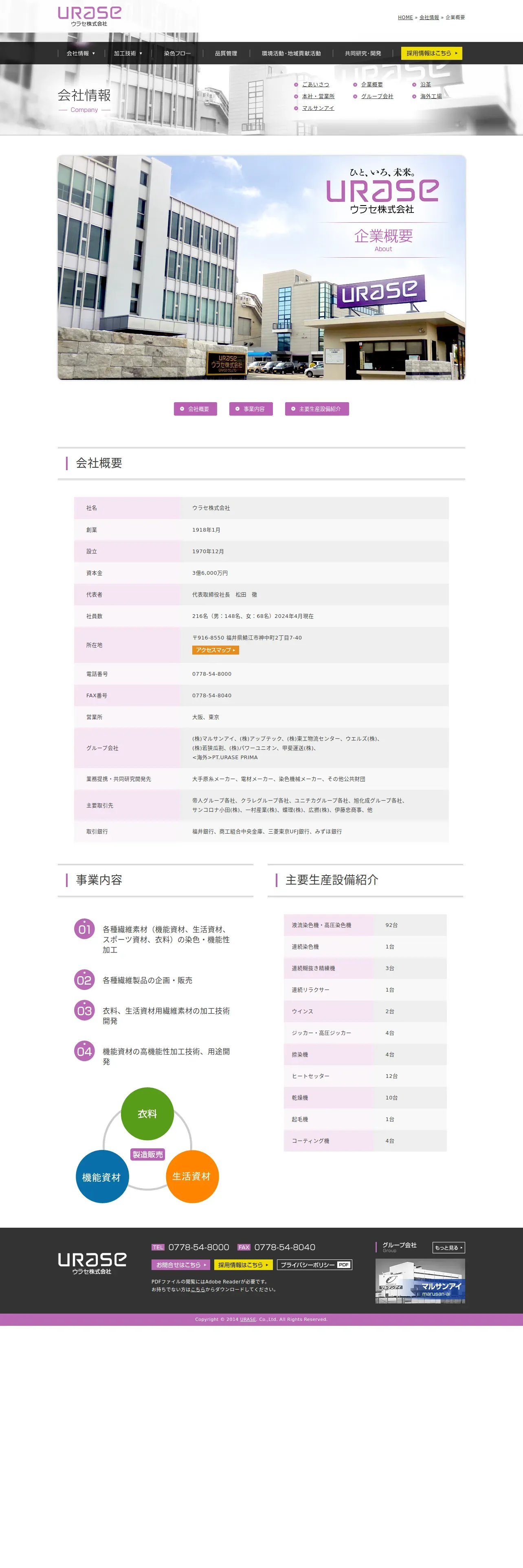This screenshot has width=523, height=1568.
Task: Open the 本社・営業所 sub-navigation link
Action: 318,96
